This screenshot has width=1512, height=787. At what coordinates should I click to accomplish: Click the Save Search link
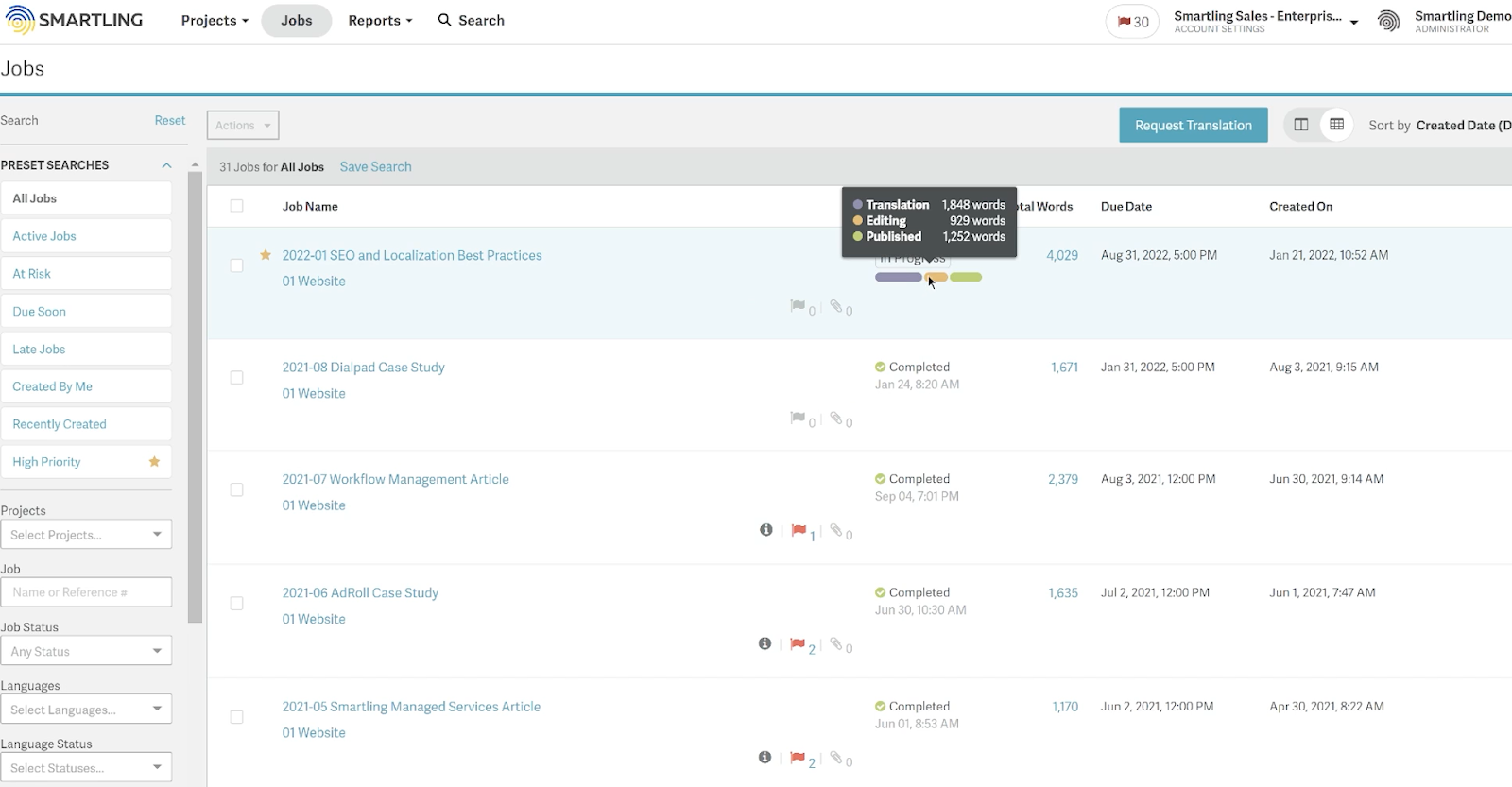click(375, 167)
